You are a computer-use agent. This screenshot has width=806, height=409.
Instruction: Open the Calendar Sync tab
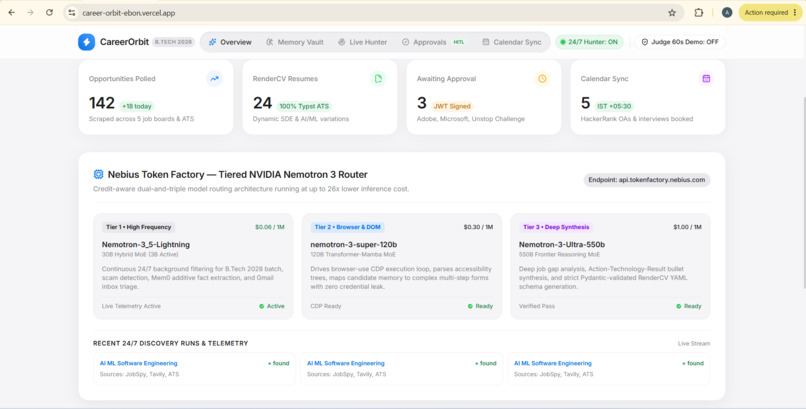coord(511,42)
